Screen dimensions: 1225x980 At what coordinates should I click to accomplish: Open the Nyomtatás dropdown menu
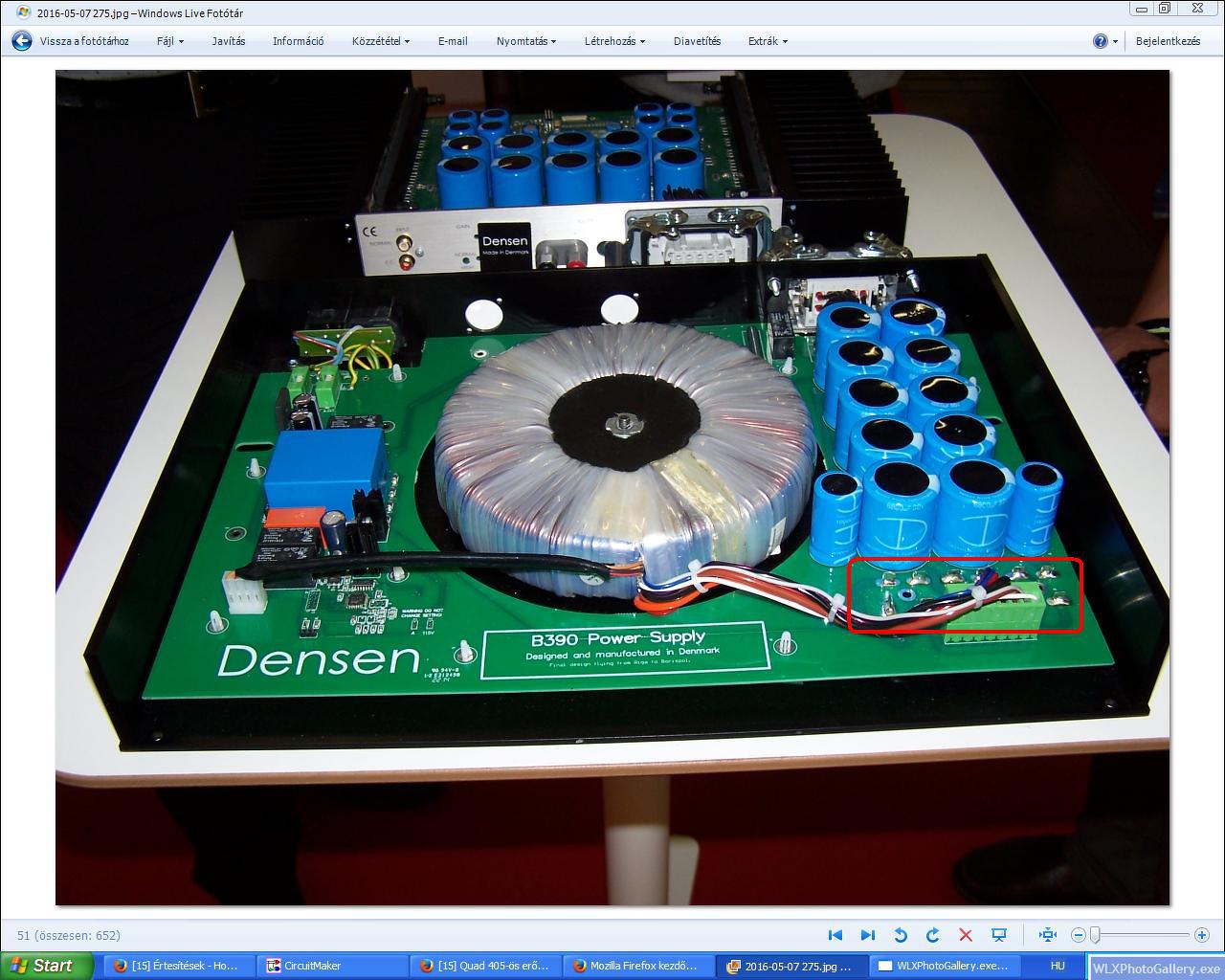tap(526, 41)
